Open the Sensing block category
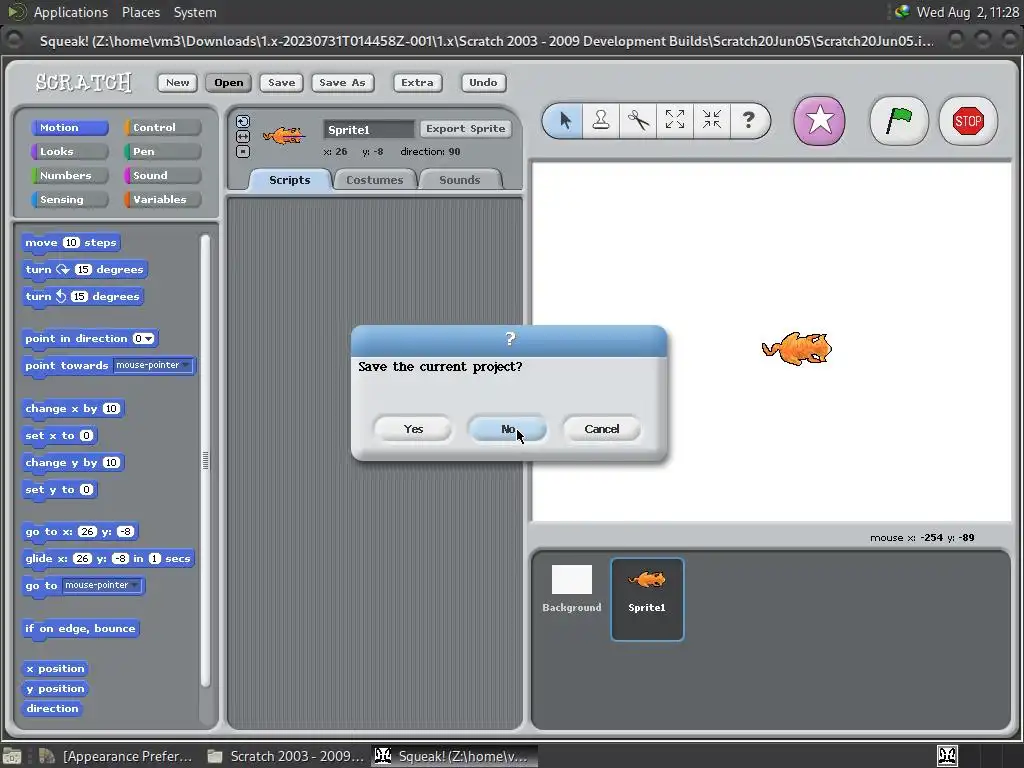 pyautogui.click(x=69, y=200)
